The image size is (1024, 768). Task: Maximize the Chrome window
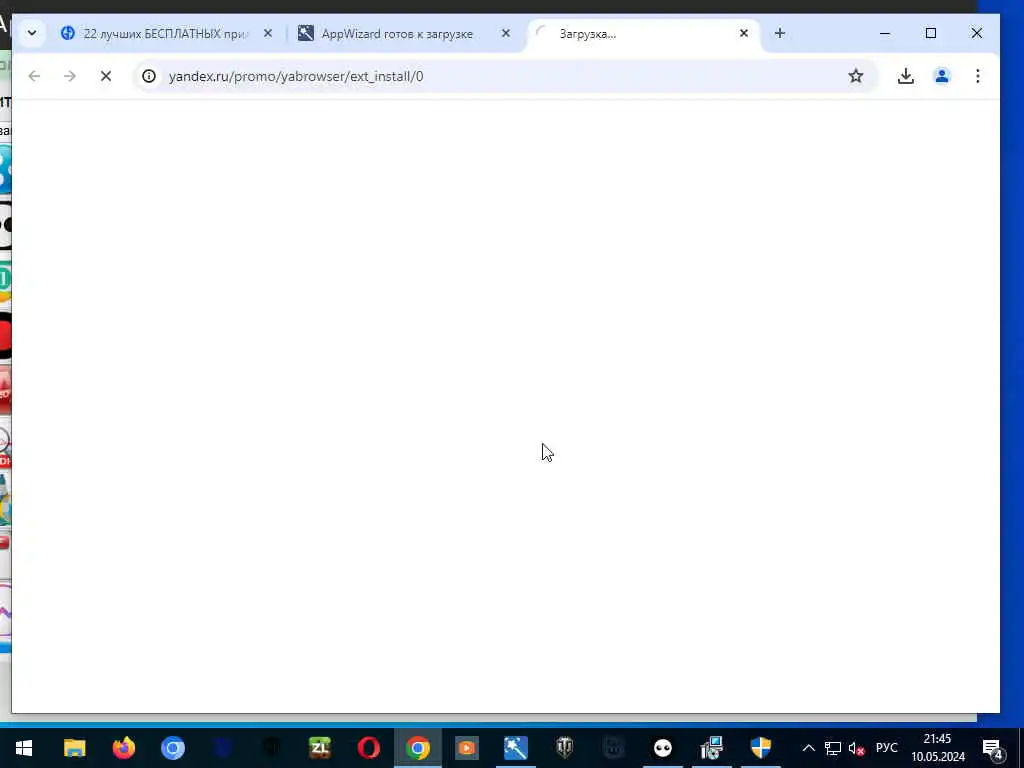tap(931, 33)
